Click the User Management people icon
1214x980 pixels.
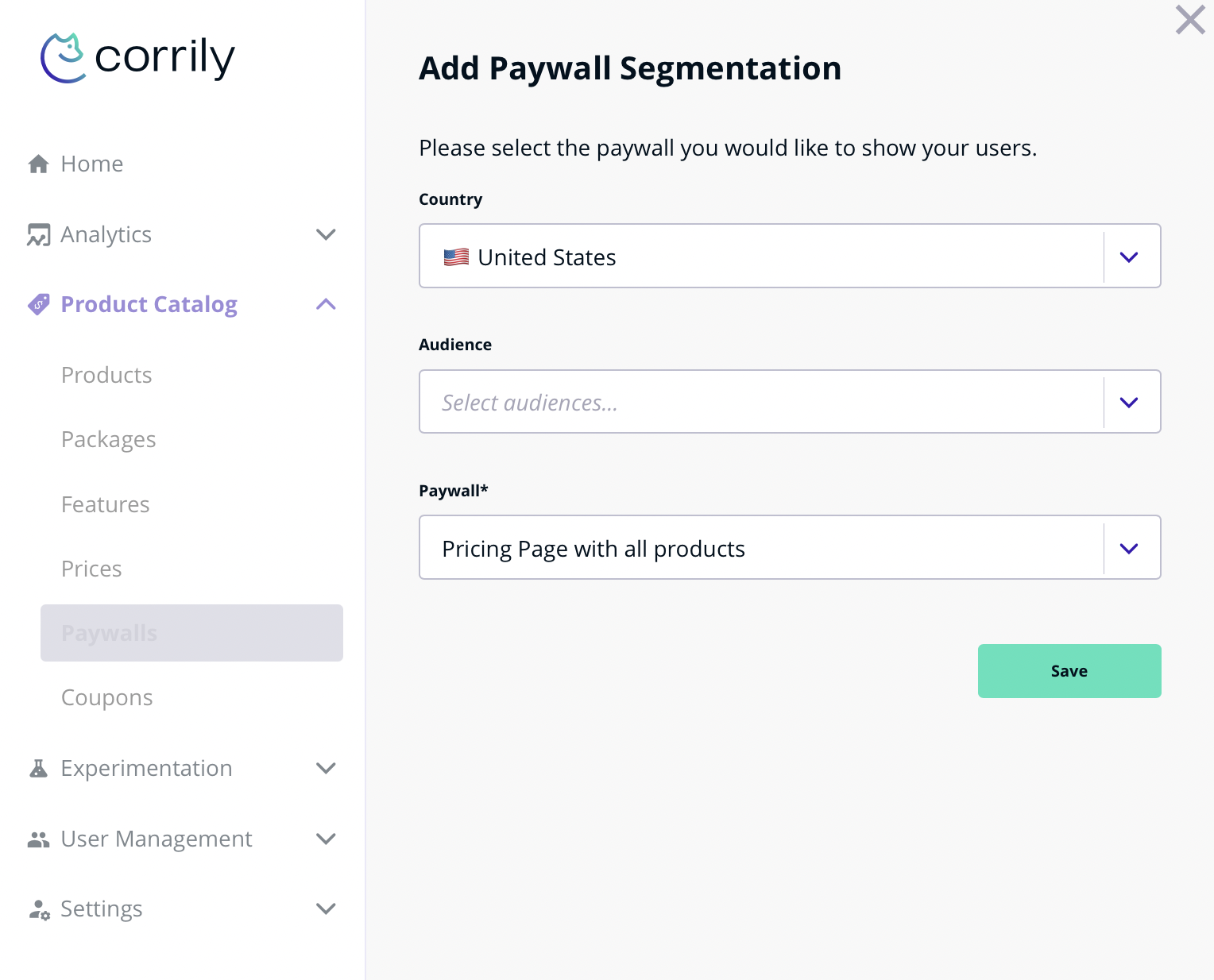click(38, 839)
